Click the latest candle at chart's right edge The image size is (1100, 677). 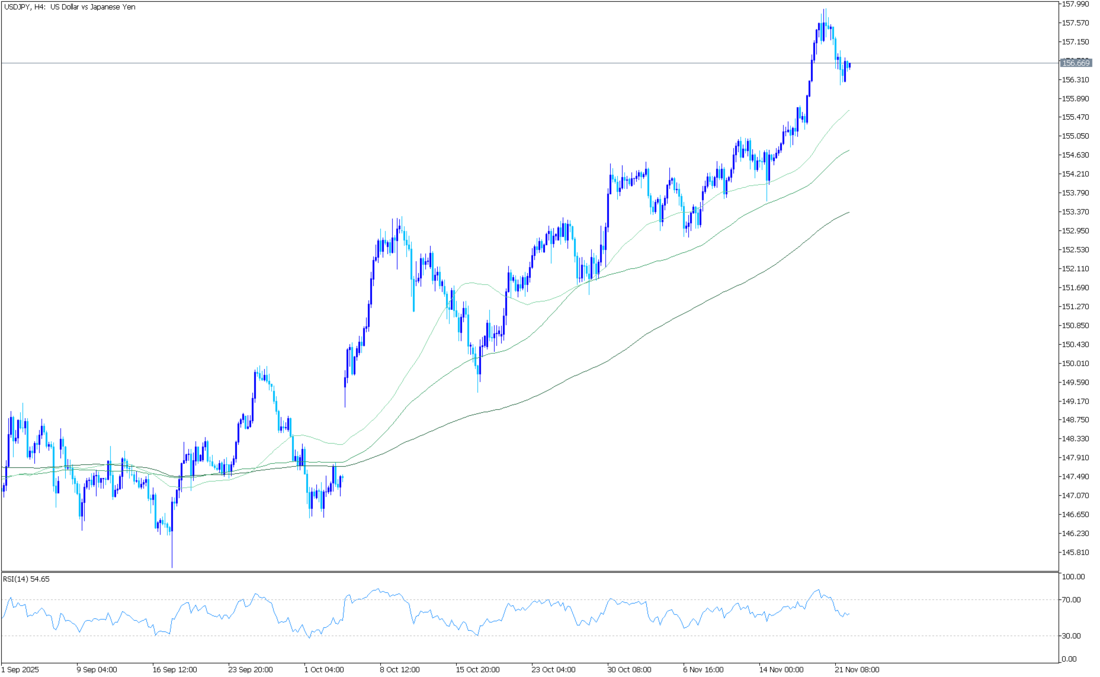[848, 66]
